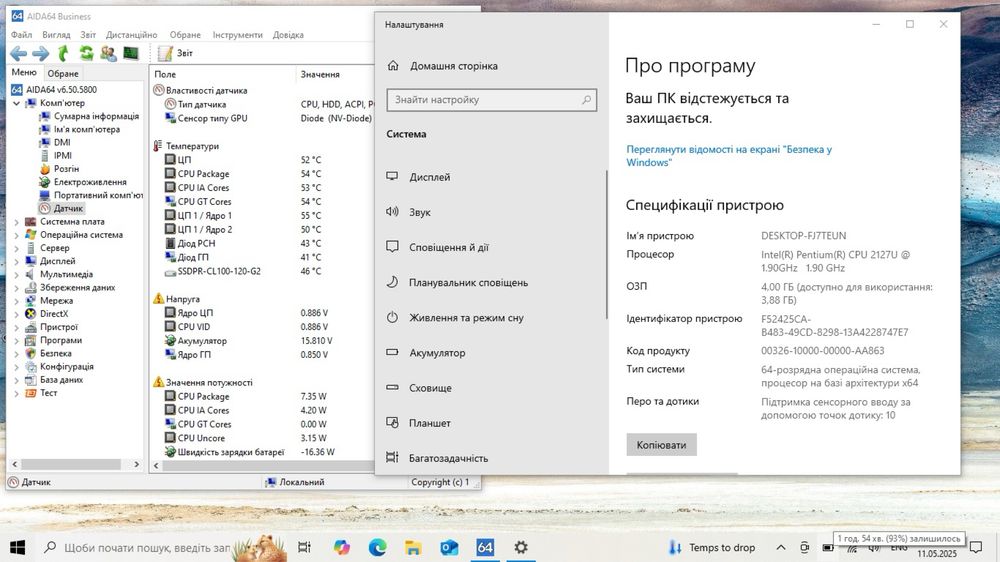Click the AIDA64 monitor graph toolbar icon
Viewport: 1000px width, 562px height.
131,53
